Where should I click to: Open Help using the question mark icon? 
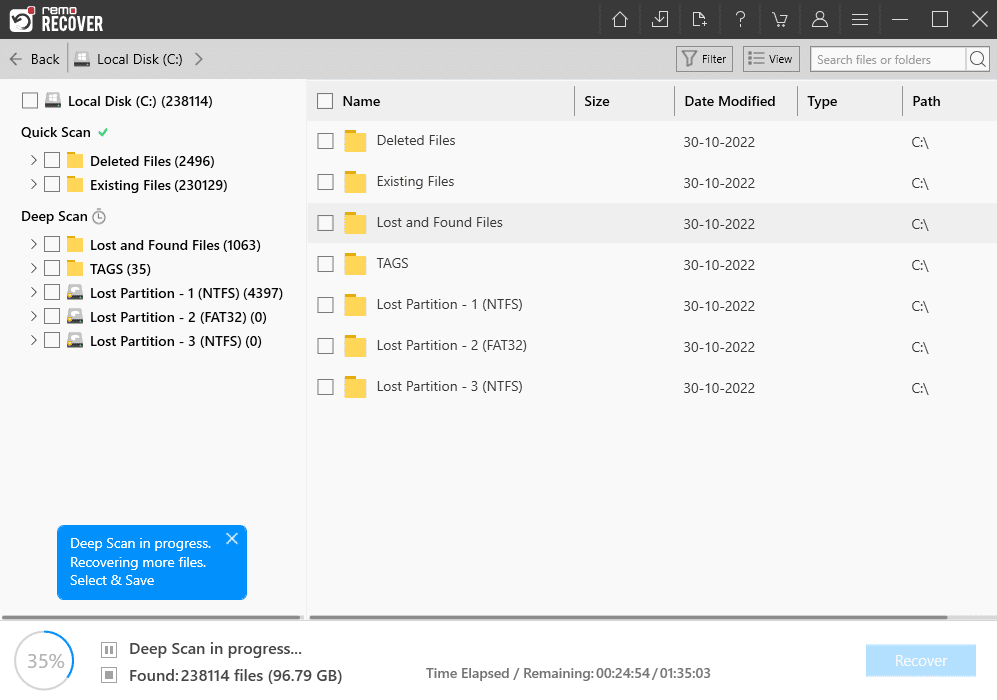click(739, 19)
